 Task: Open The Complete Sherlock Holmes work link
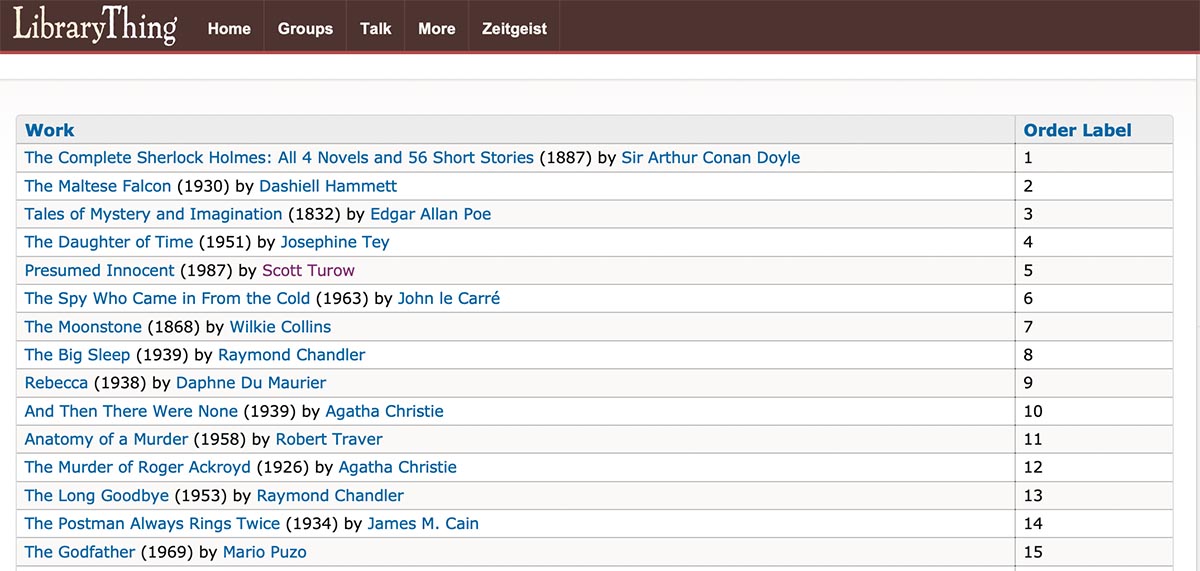(279, 158)
